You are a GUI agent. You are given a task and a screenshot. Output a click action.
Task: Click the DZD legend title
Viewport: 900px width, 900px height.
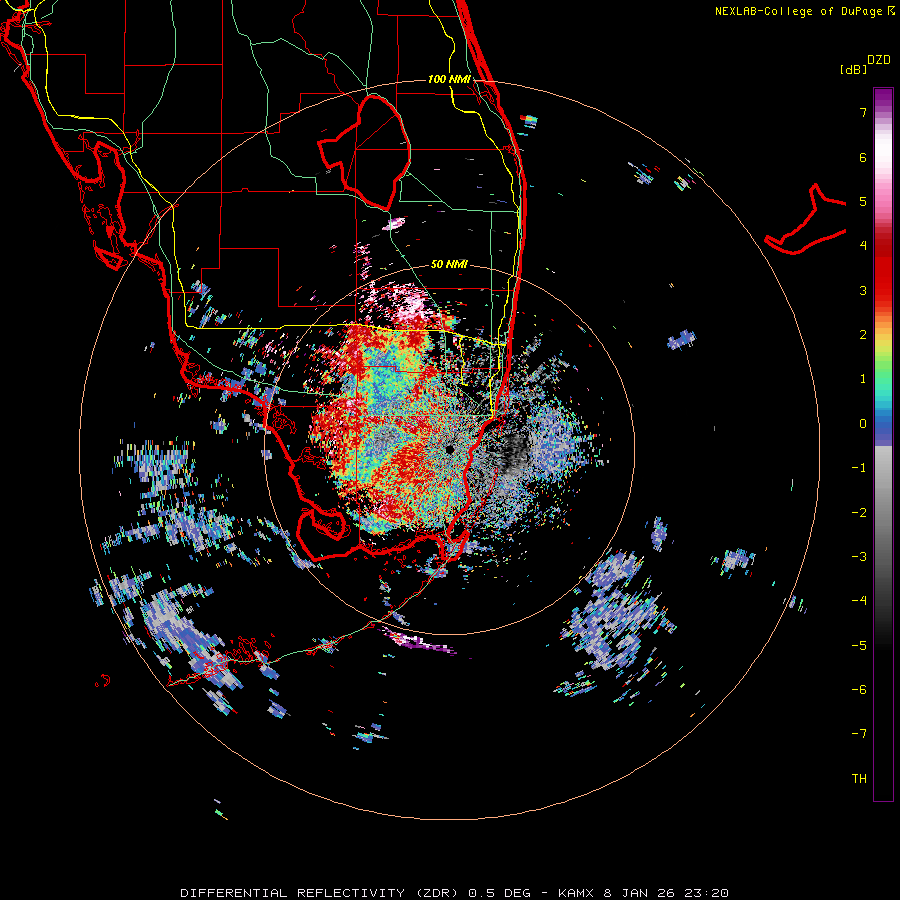[x=879, y=60]
